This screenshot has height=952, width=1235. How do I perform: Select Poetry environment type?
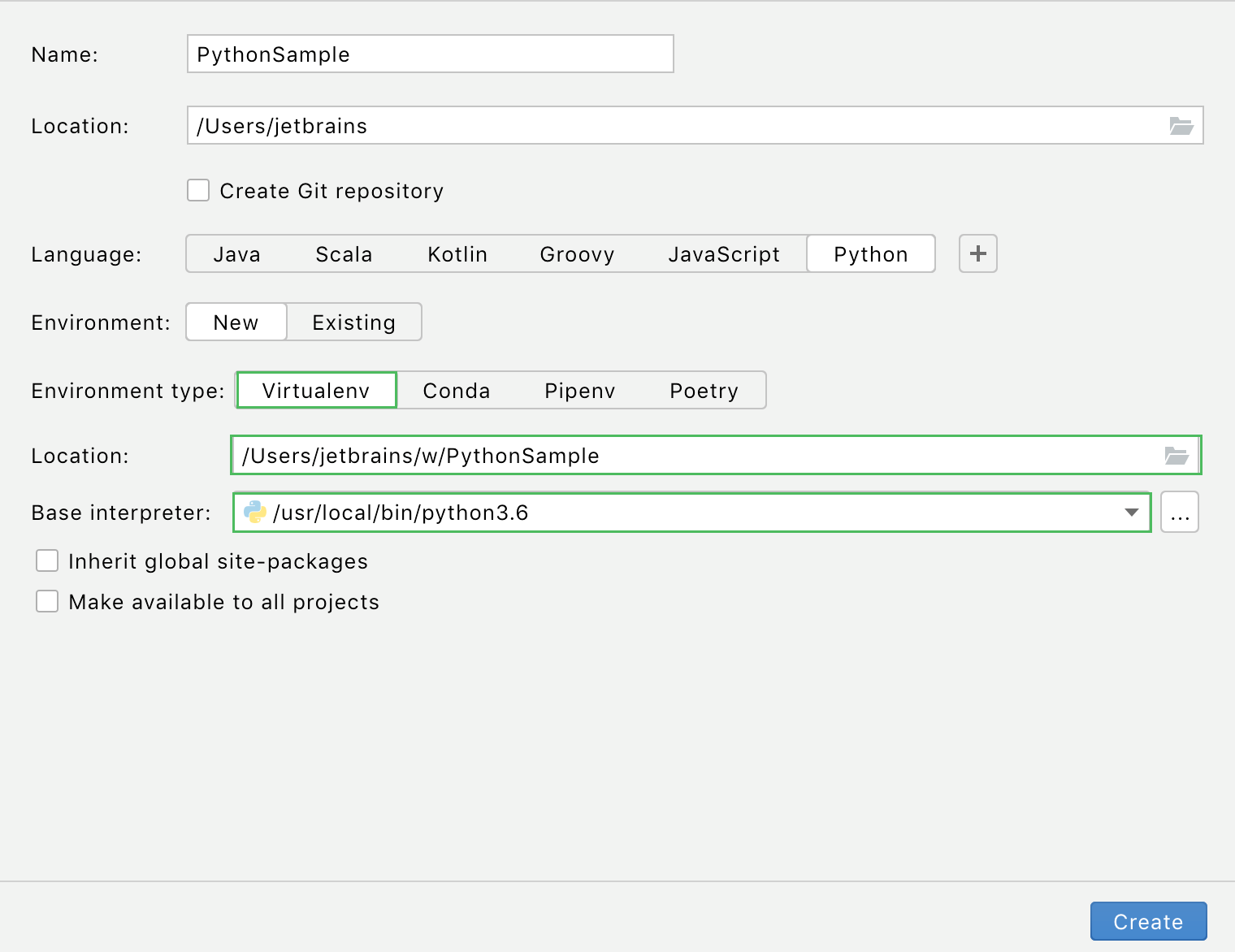(x=704, y=390)
